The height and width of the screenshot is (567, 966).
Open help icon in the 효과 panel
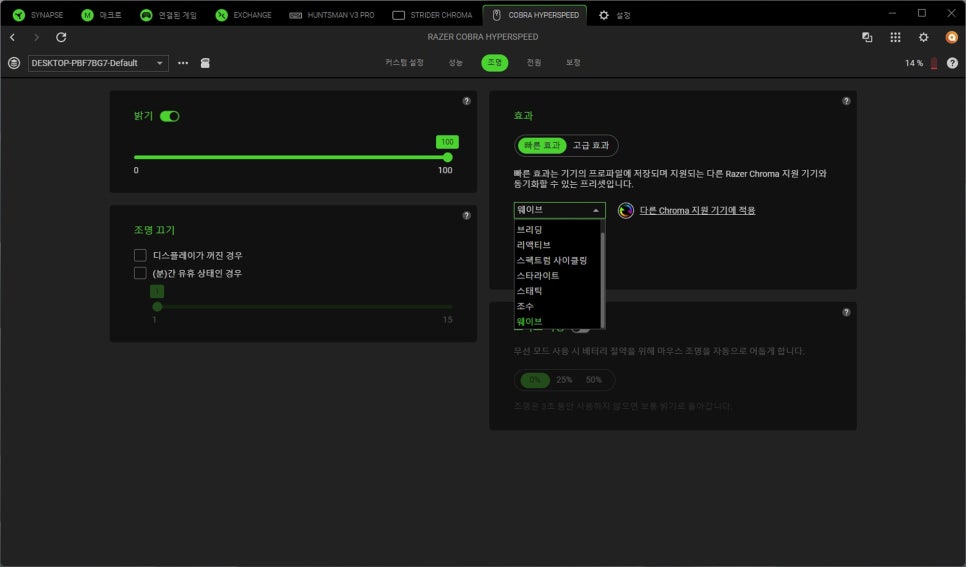pyautogui.click(x=846, y=101)
